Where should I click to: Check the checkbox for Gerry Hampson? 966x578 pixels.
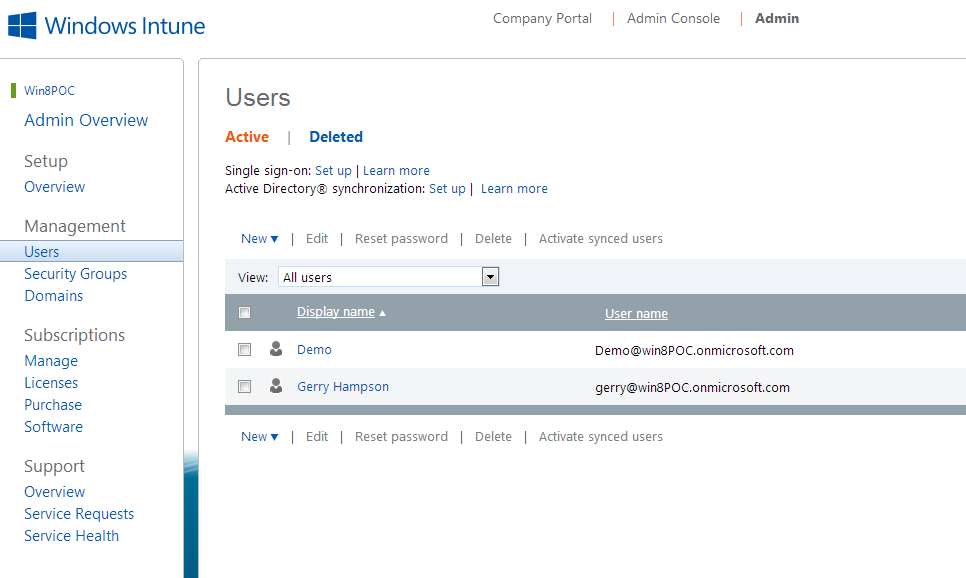click(245, 386)
